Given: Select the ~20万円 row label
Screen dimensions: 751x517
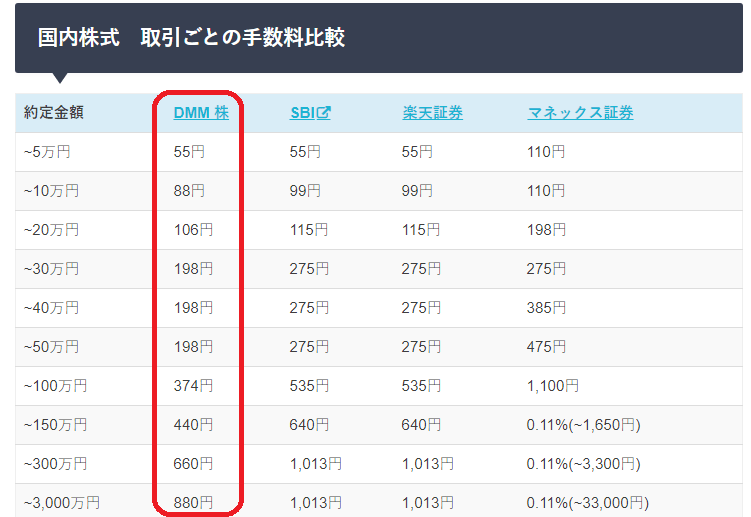Looking at the screenshot, I should 51,230.
